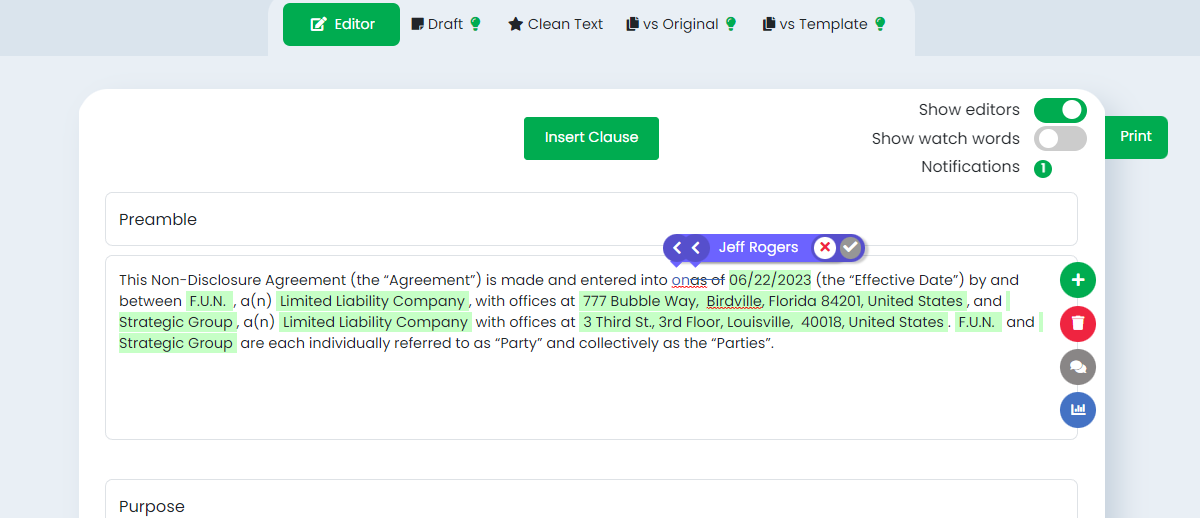Click the green notifications count badge
The image size is (1200, 518).
pyautogui.click(x=1042, y=168)
